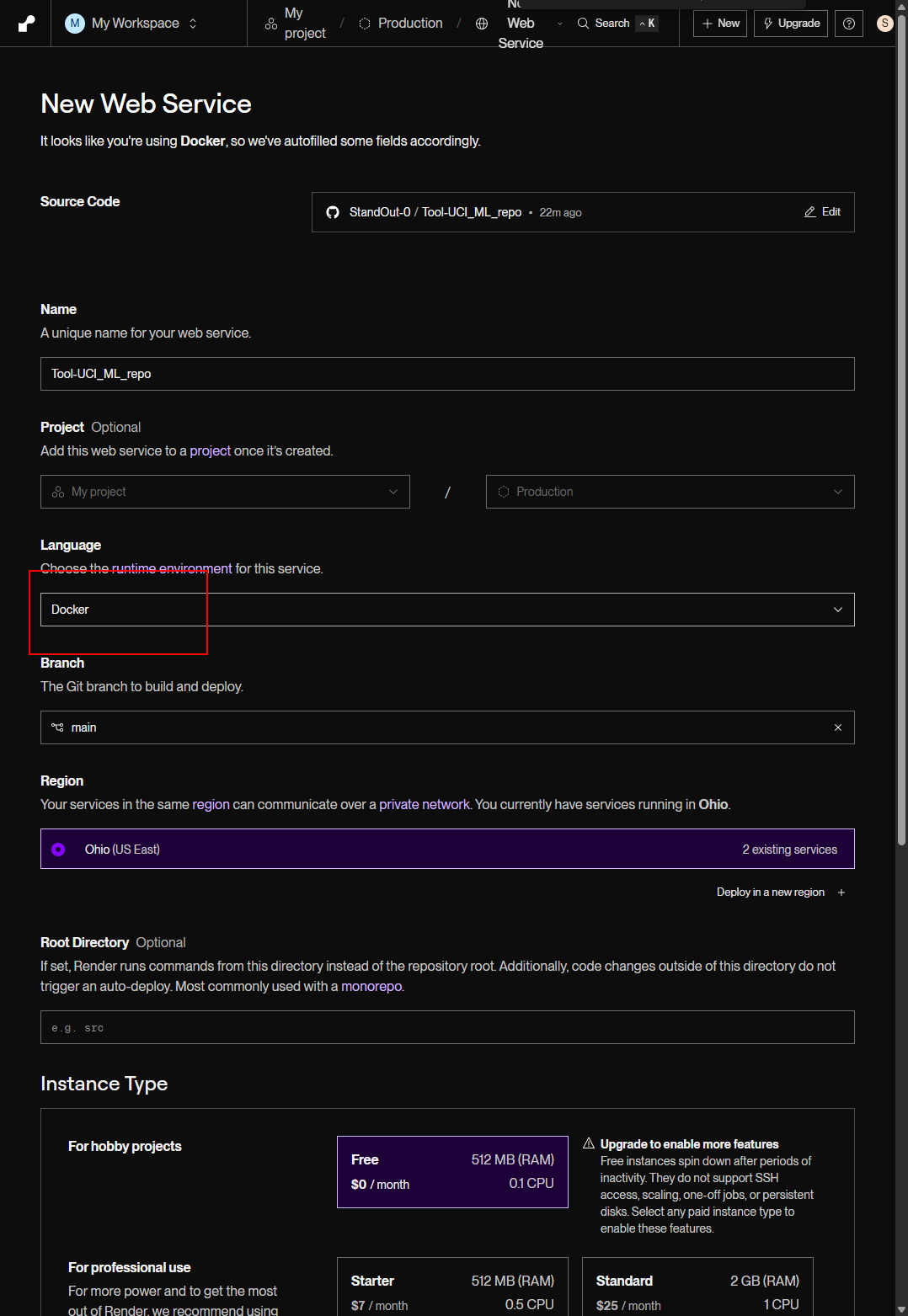Expand the breadcrumb service chevron
This screenshot has height=1316, width=908.
(x=560, y=24)
